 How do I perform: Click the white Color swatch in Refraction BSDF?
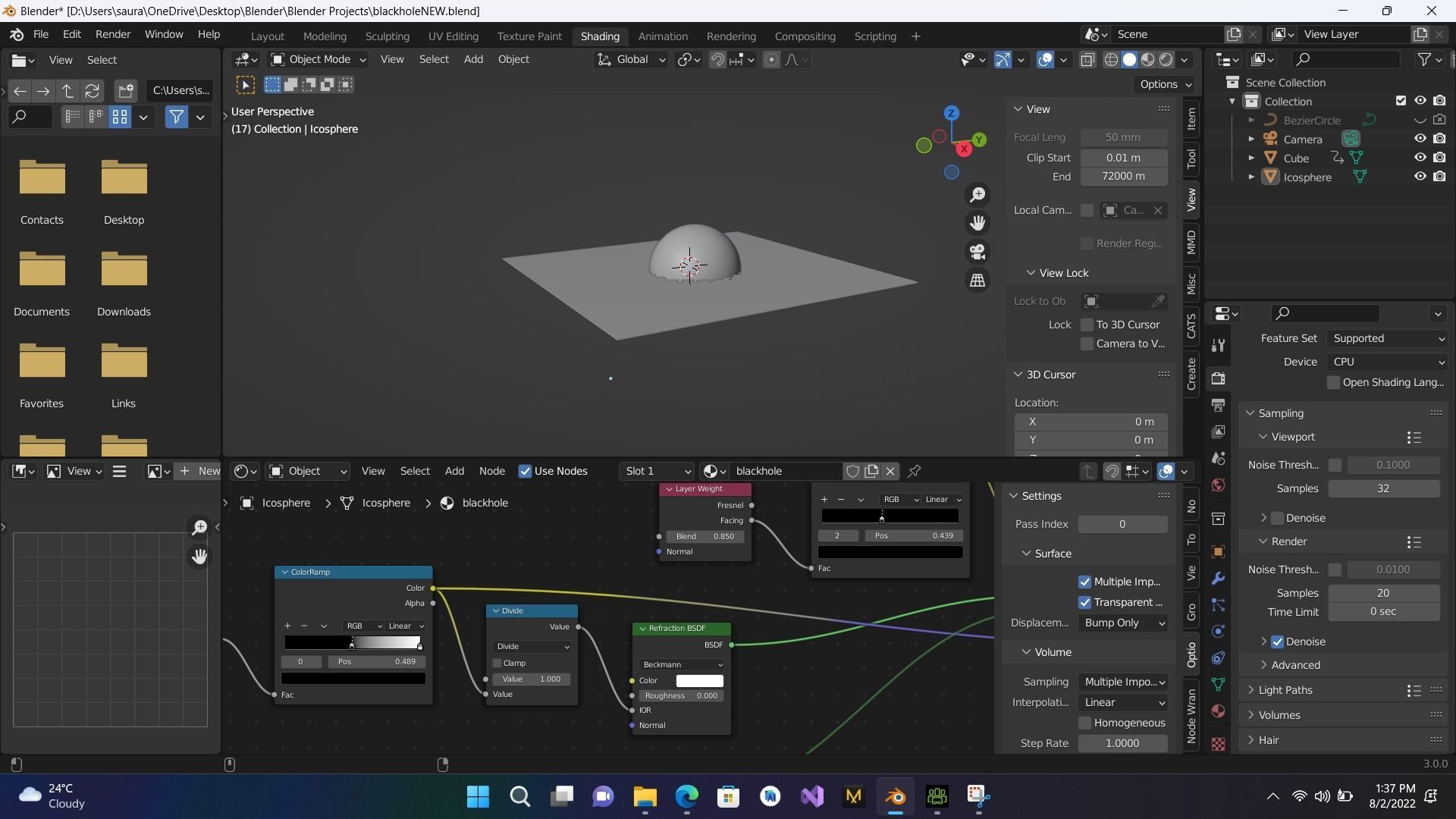click(x=699, y=680)
